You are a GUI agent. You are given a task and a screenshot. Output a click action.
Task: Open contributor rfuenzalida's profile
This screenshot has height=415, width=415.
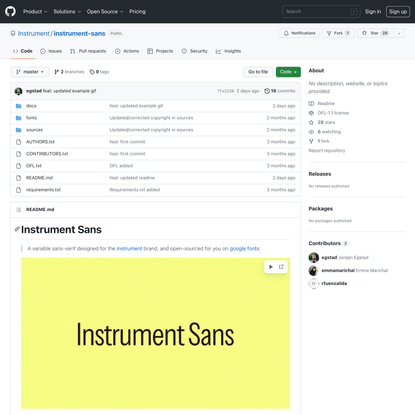click(334, 283)
